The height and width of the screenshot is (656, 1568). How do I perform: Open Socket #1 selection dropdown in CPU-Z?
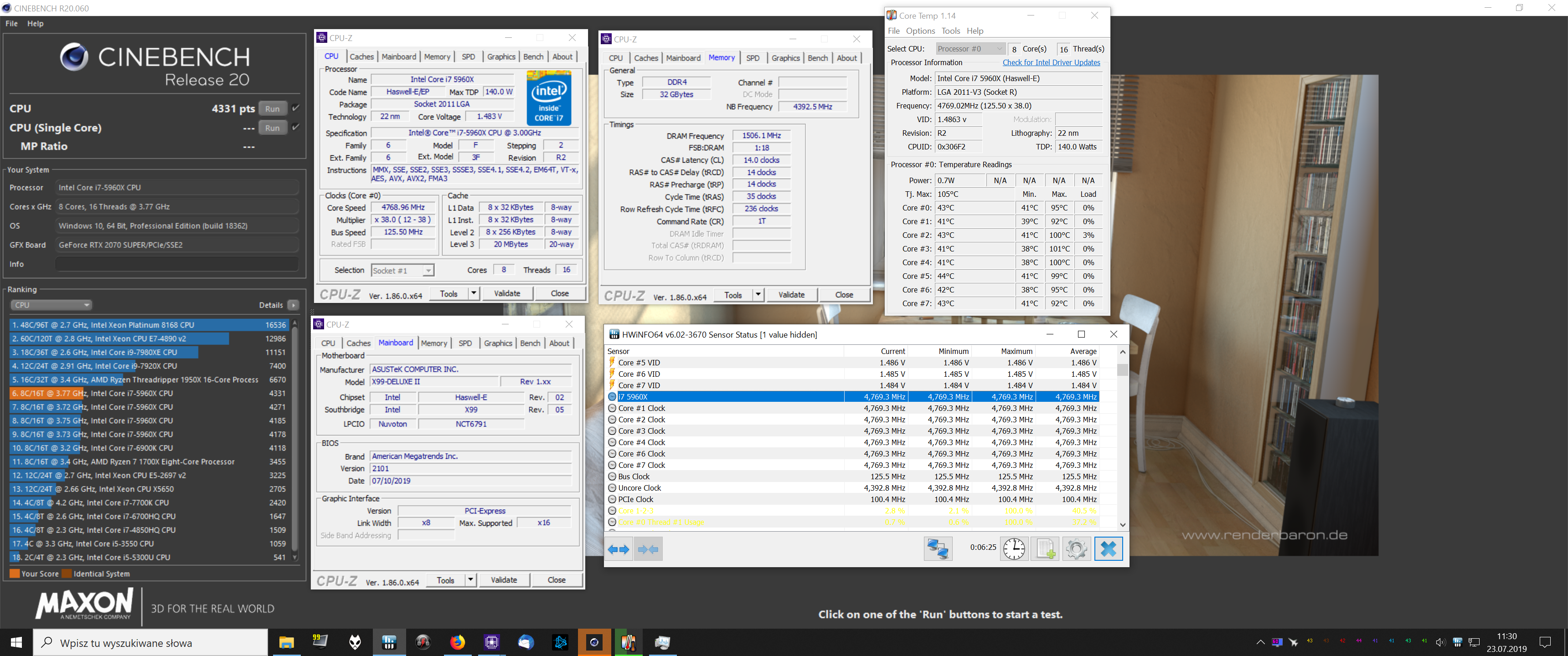click(x=402, y=270)
